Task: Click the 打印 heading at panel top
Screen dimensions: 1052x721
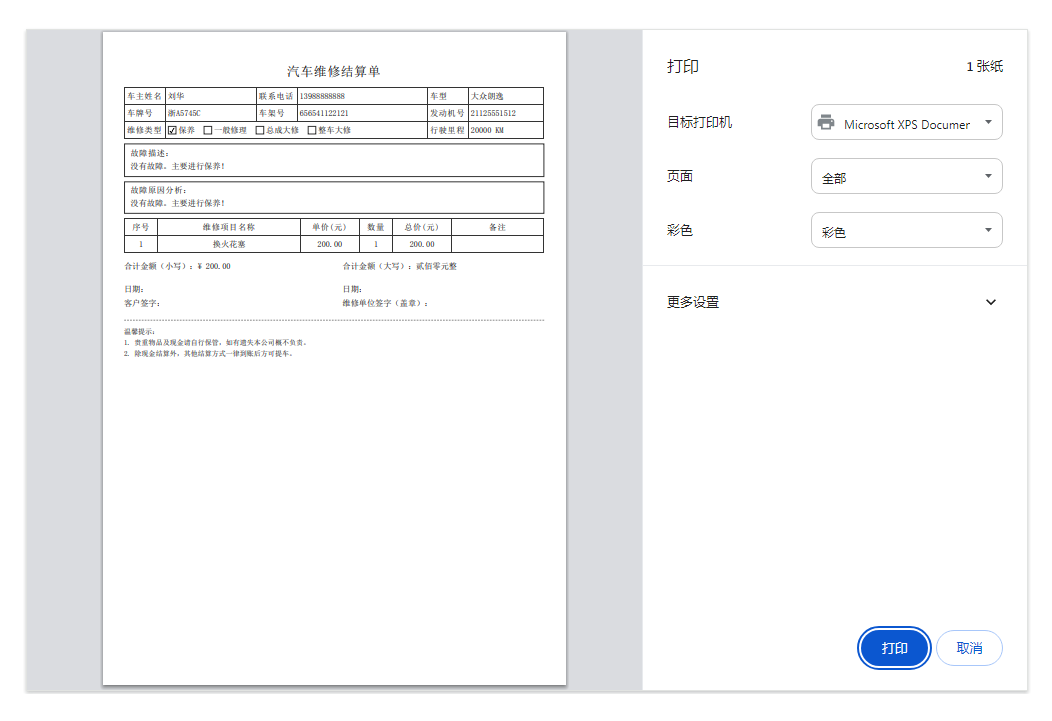Action: pos(682,66)
